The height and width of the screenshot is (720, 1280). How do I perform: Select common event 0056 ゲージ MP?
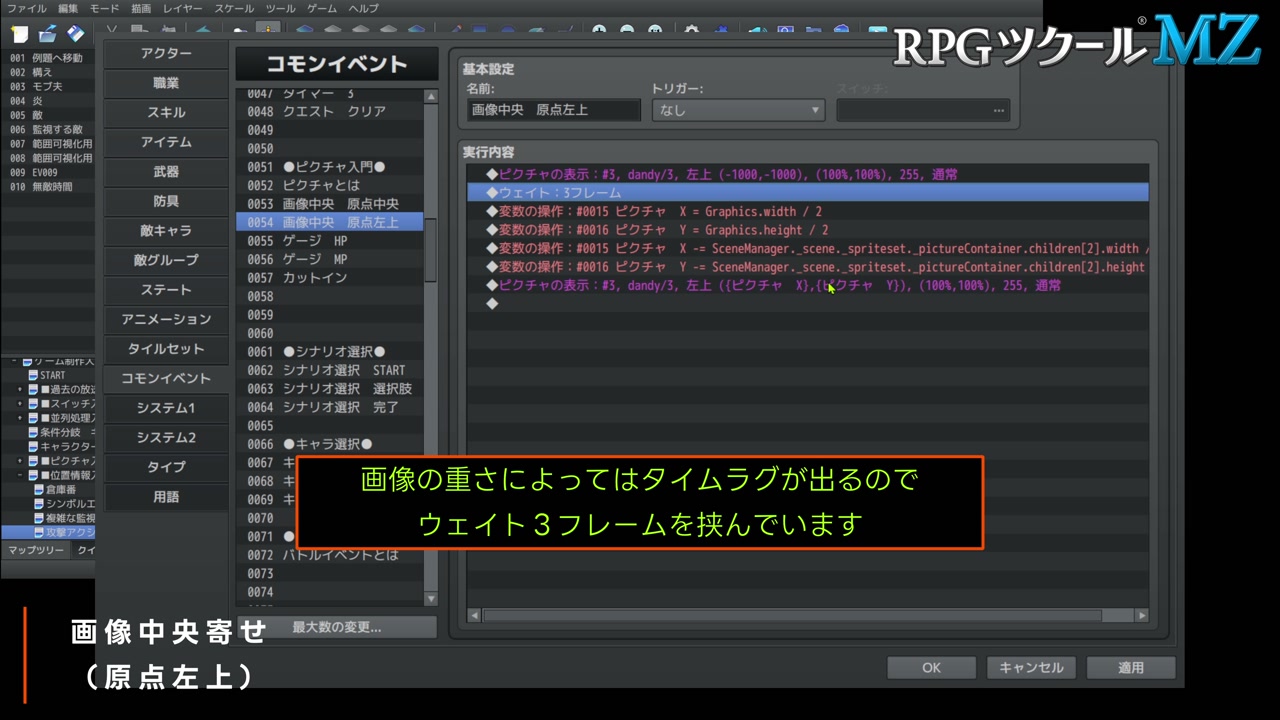point(330,259)
